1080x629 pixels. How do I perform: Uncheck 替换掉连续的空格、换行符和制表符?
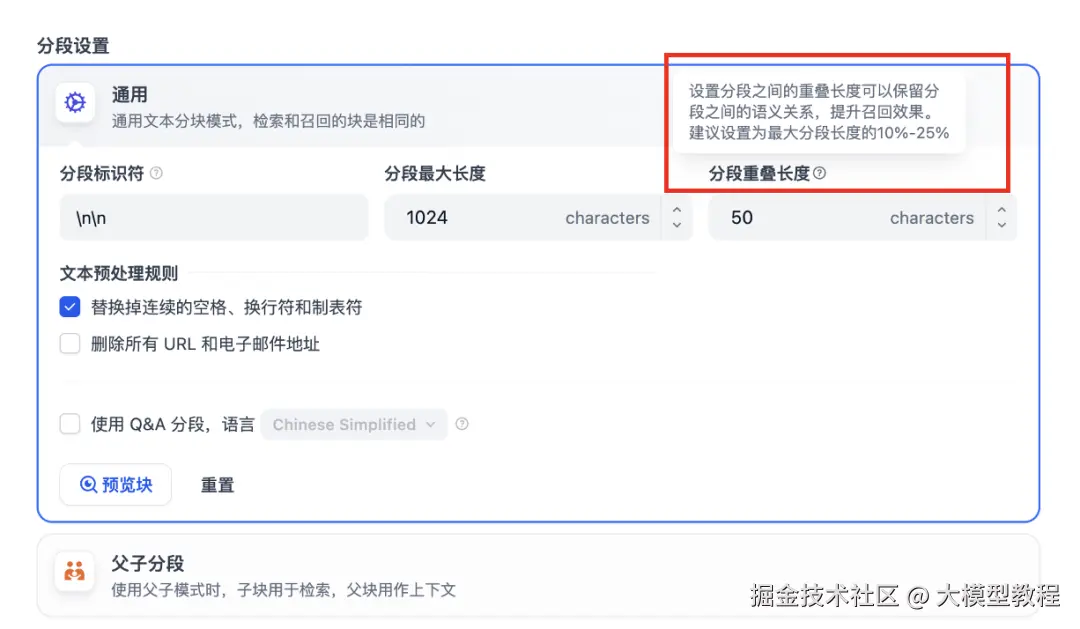click(x=70, y=307)
